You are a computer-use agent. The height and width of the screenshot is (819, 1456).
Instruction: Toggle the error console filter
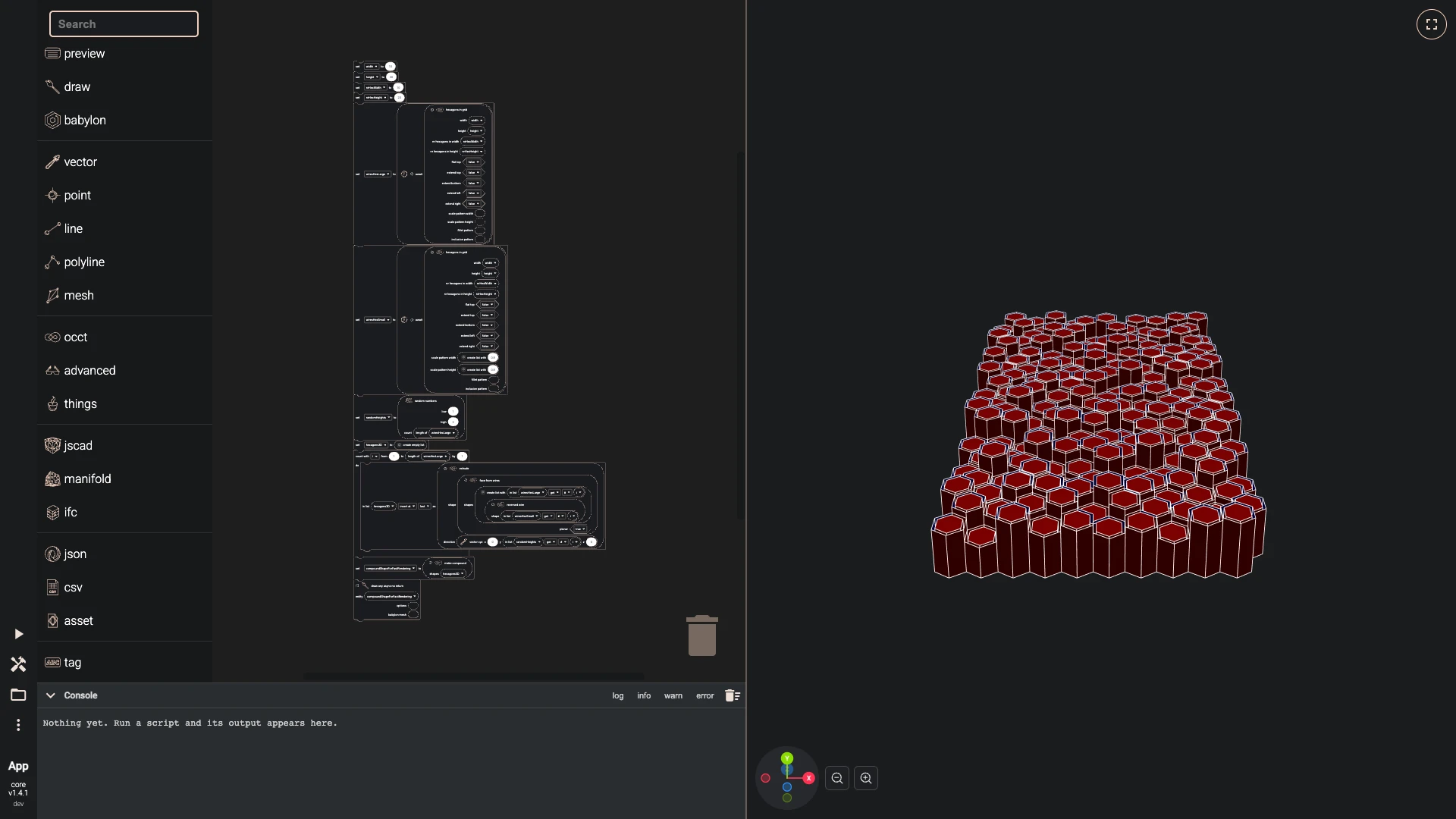pos(705,696)
